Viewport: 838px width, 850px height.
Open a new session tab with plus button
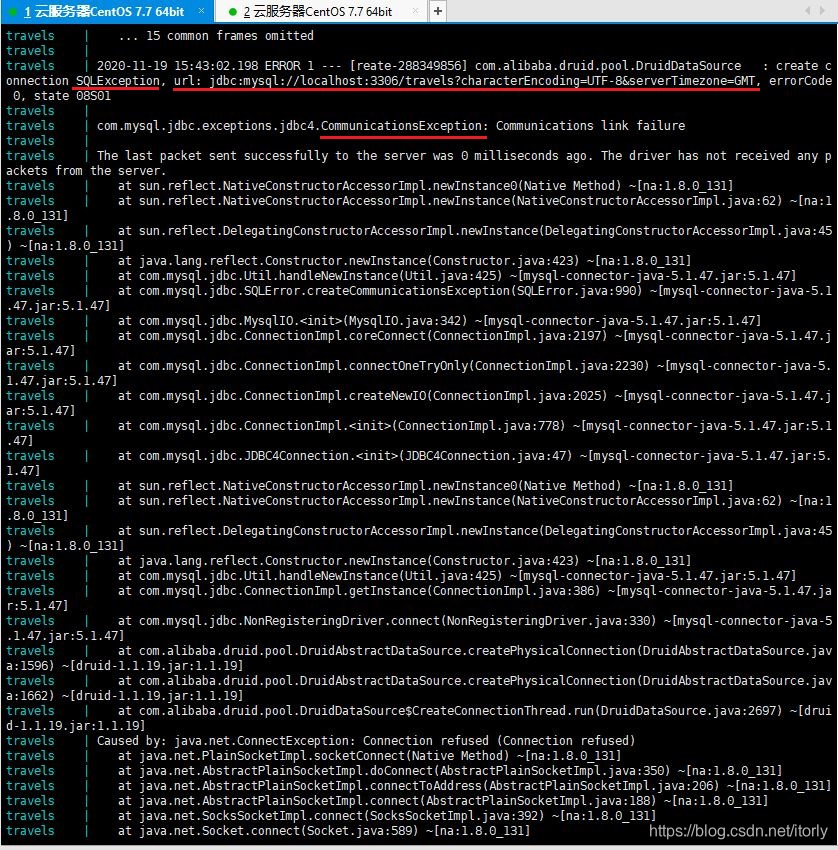tap(438, 11)
